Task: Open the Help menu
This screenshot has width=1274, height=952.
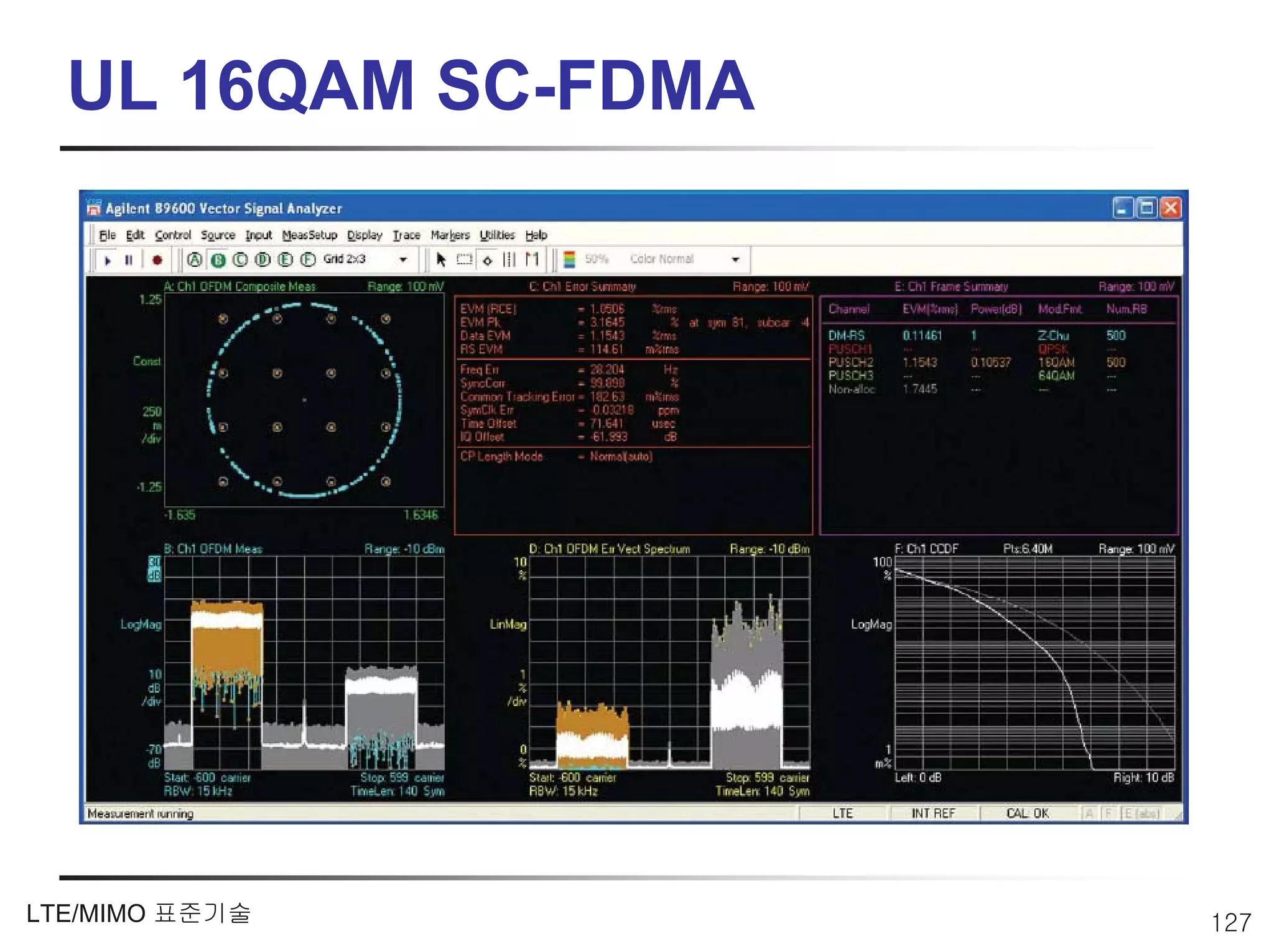Action: 536,235
